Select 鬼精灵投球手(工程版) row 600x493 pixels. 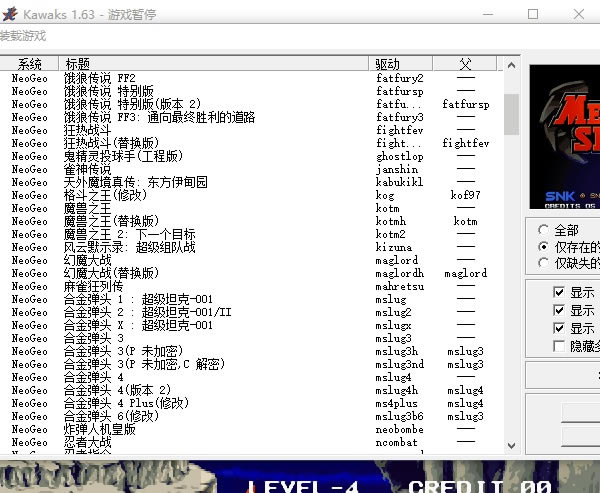251,156
